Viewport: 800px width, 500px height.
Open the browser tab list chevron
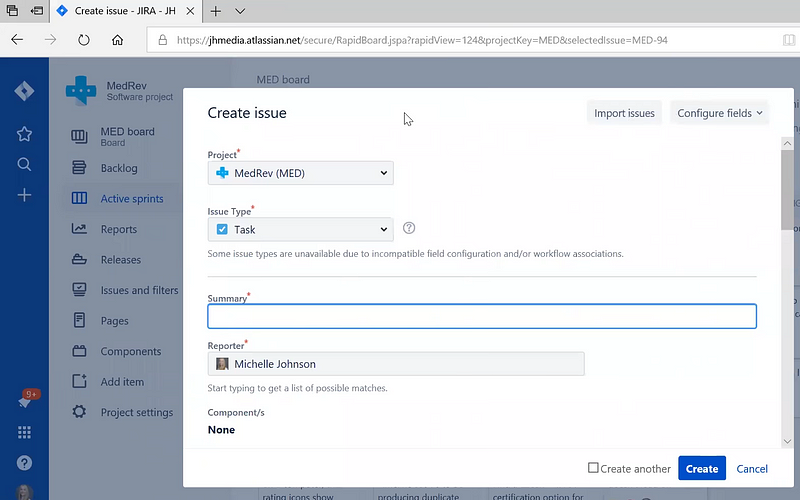[x=240, y=11]
